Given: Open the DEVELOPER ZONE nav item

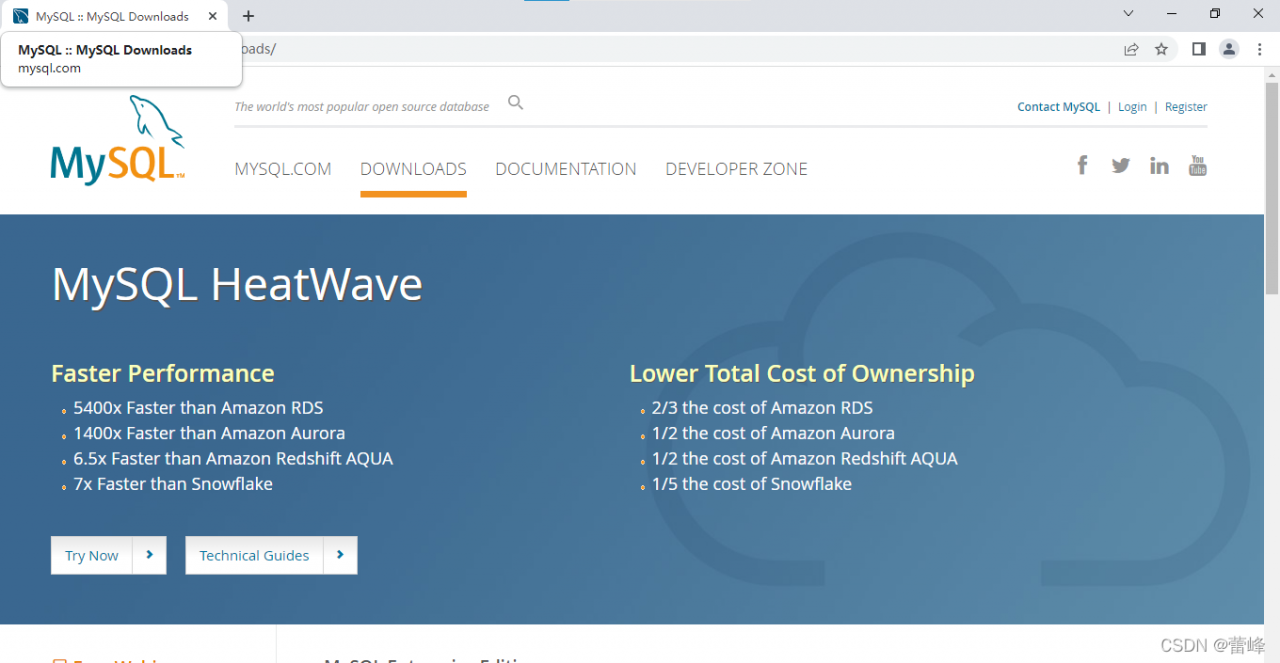Looking at the screenshot, I should coord(736,169).
